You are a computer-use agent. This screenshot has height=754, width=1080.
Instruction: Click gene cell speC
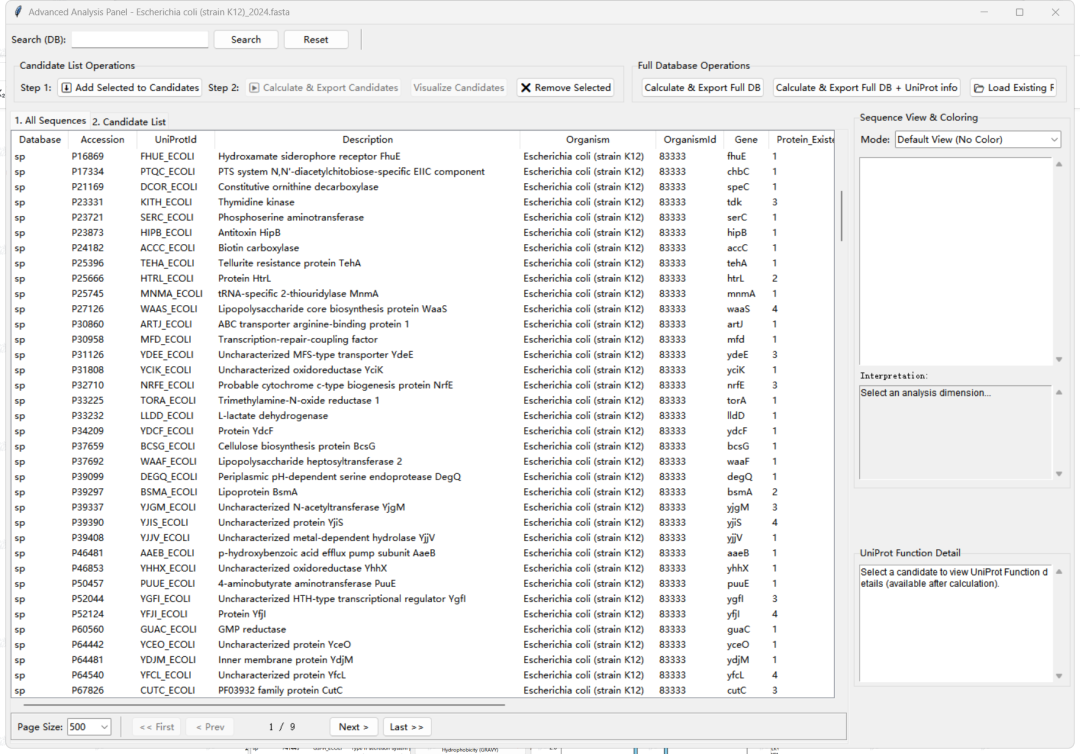pos(738,187)
